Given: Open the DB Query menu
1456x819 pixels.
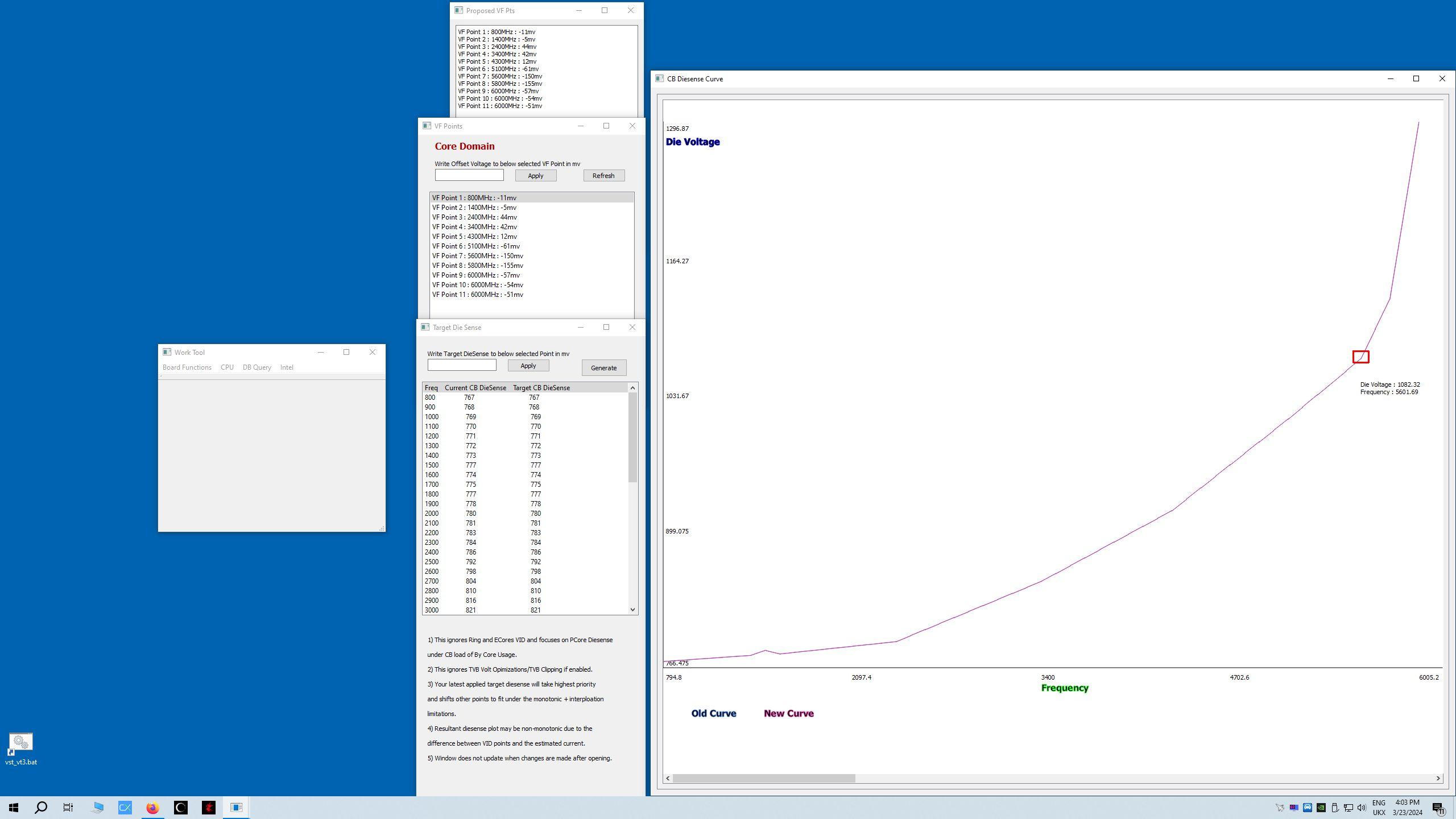Looking at the screenshot, I should (257, 367).
